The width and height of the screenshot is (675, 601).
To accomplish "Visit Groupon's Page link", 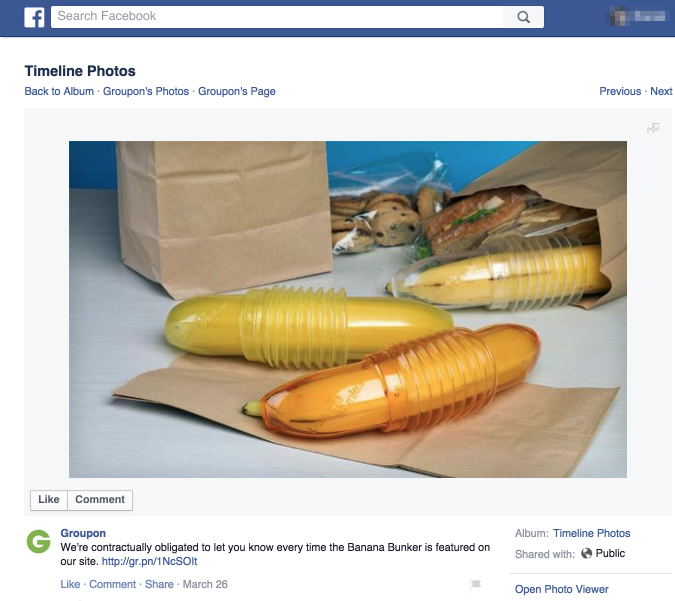I will [237, 91].
